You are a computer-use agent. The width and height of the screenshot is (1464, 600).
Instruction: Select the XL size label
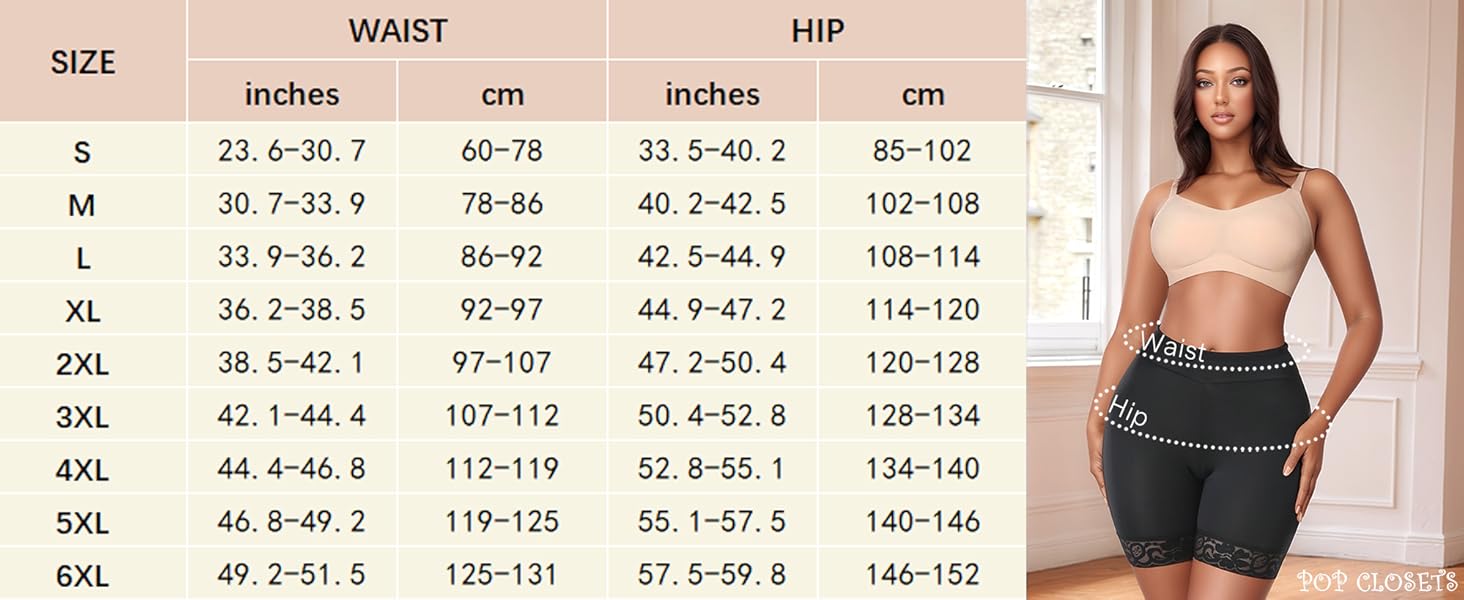pyautogui.click(x=82, y=311)
